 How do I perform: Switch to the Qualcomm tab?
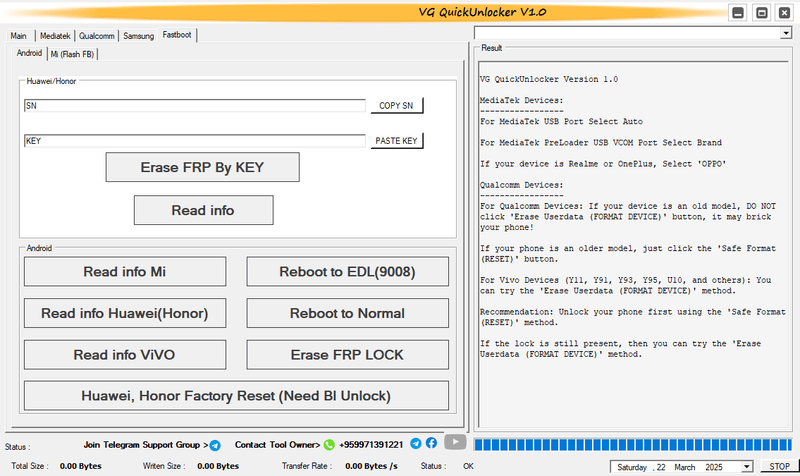[96, 36]
